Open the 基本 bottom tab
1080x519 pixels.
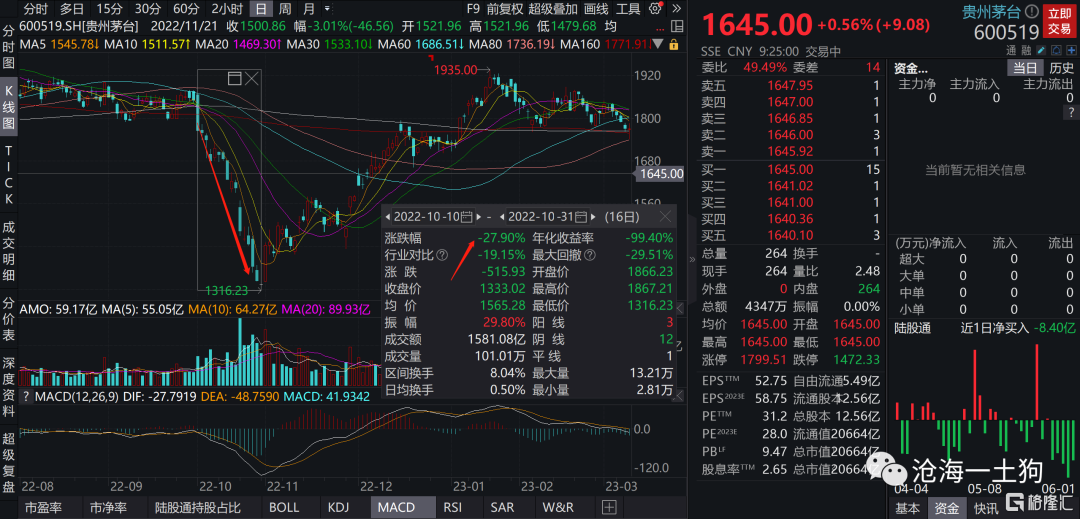[x=907, y=508]
